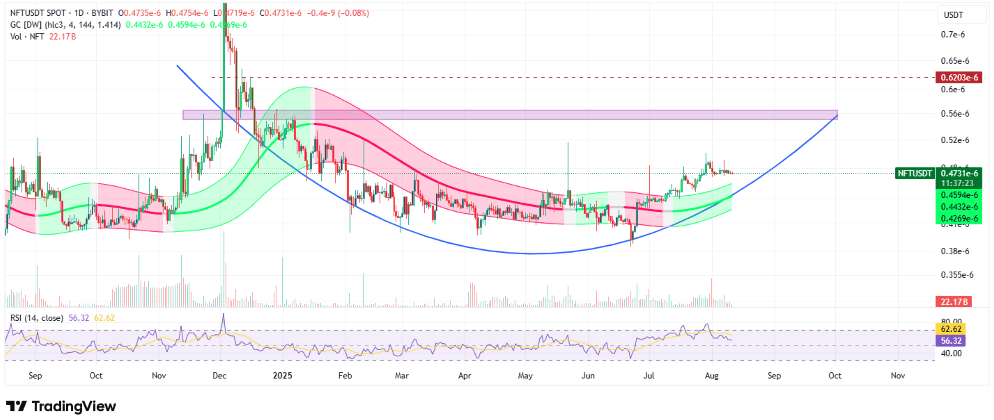Click the 80.00 RSI scale tick
Screen dimensions: 994x420
pos(950,321)
